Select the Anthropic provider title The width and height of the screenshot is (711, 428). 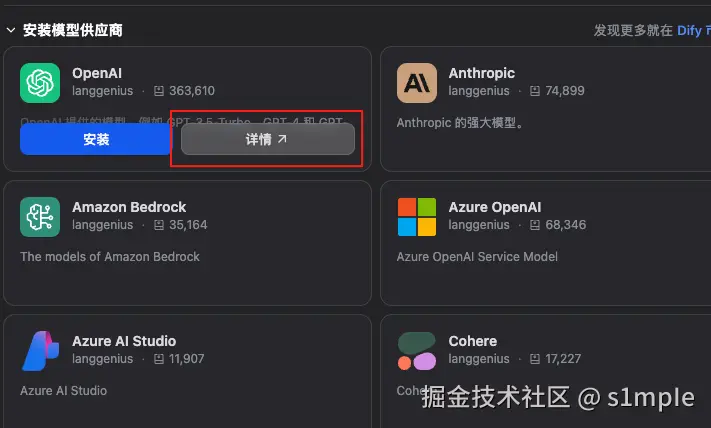click(x=482, y=73)
